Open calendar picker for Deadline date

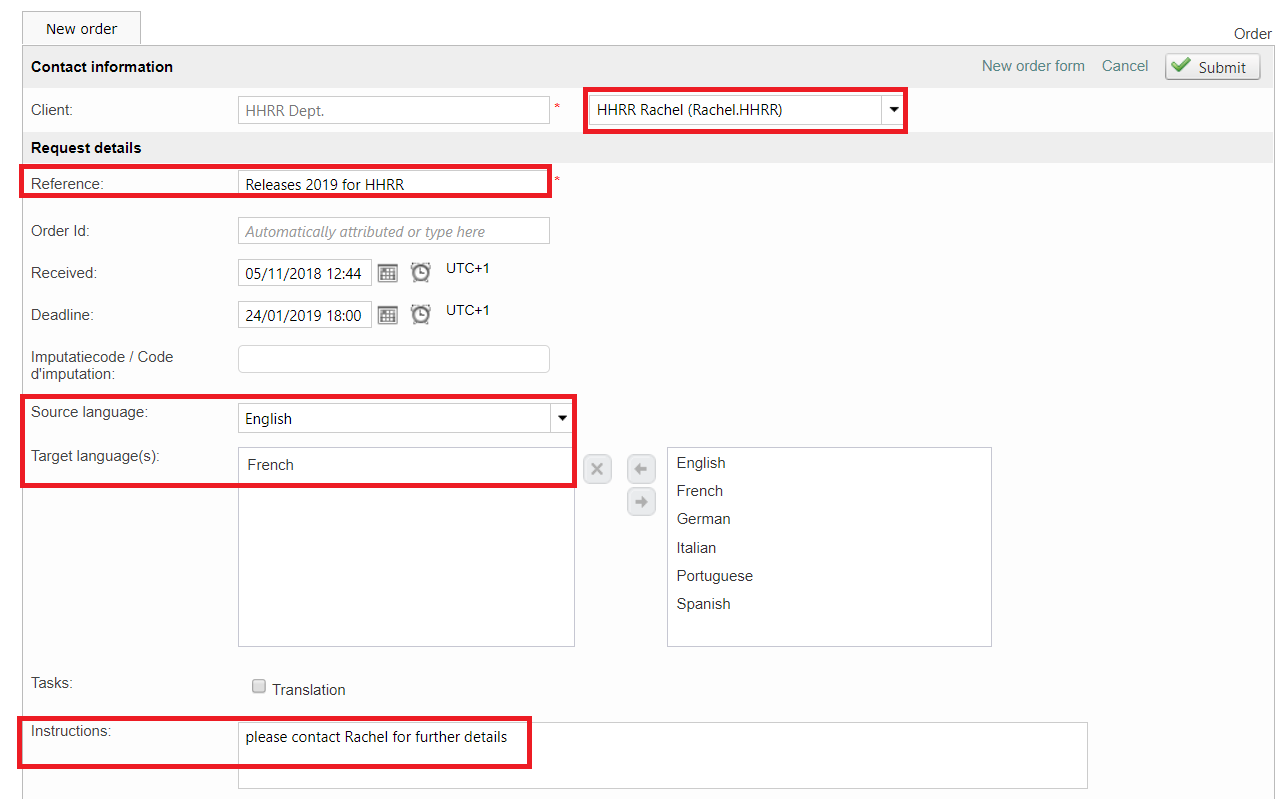(388, 315)
